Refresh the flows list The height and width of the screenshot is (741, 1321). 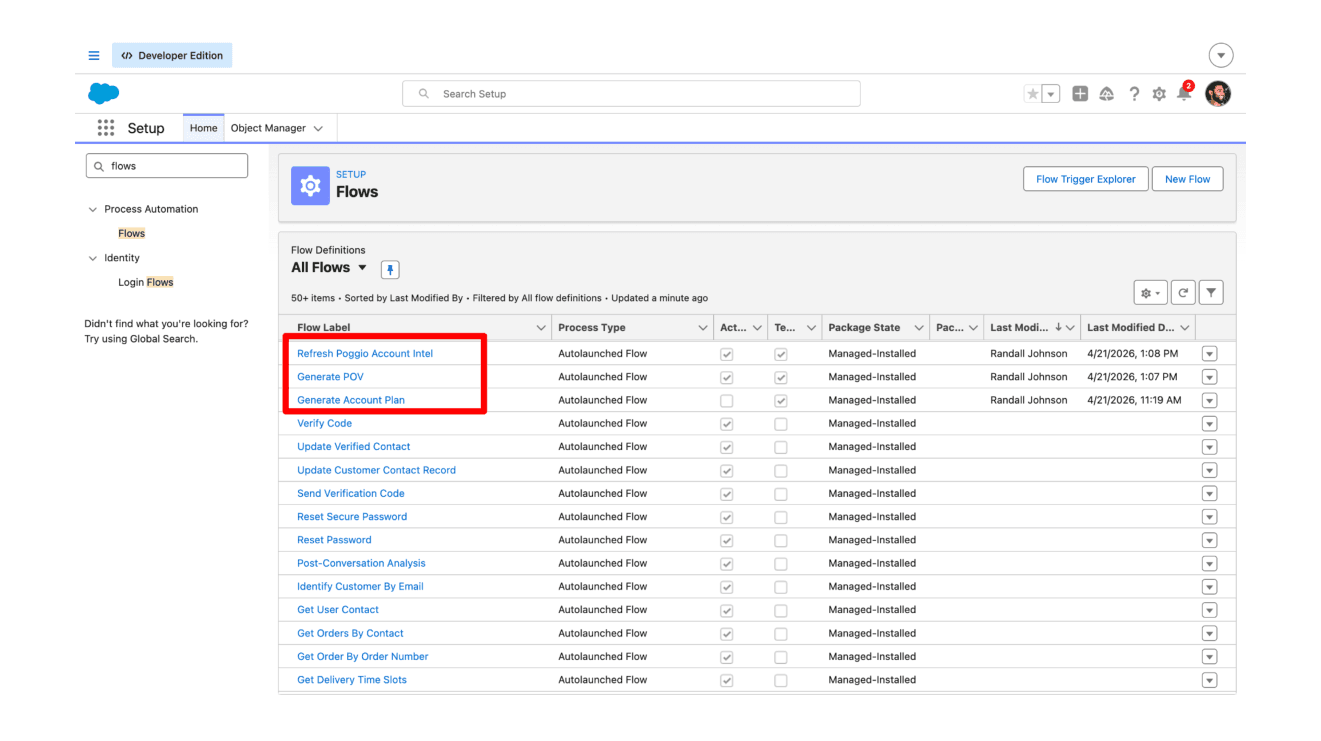[x=1183, y=293]
